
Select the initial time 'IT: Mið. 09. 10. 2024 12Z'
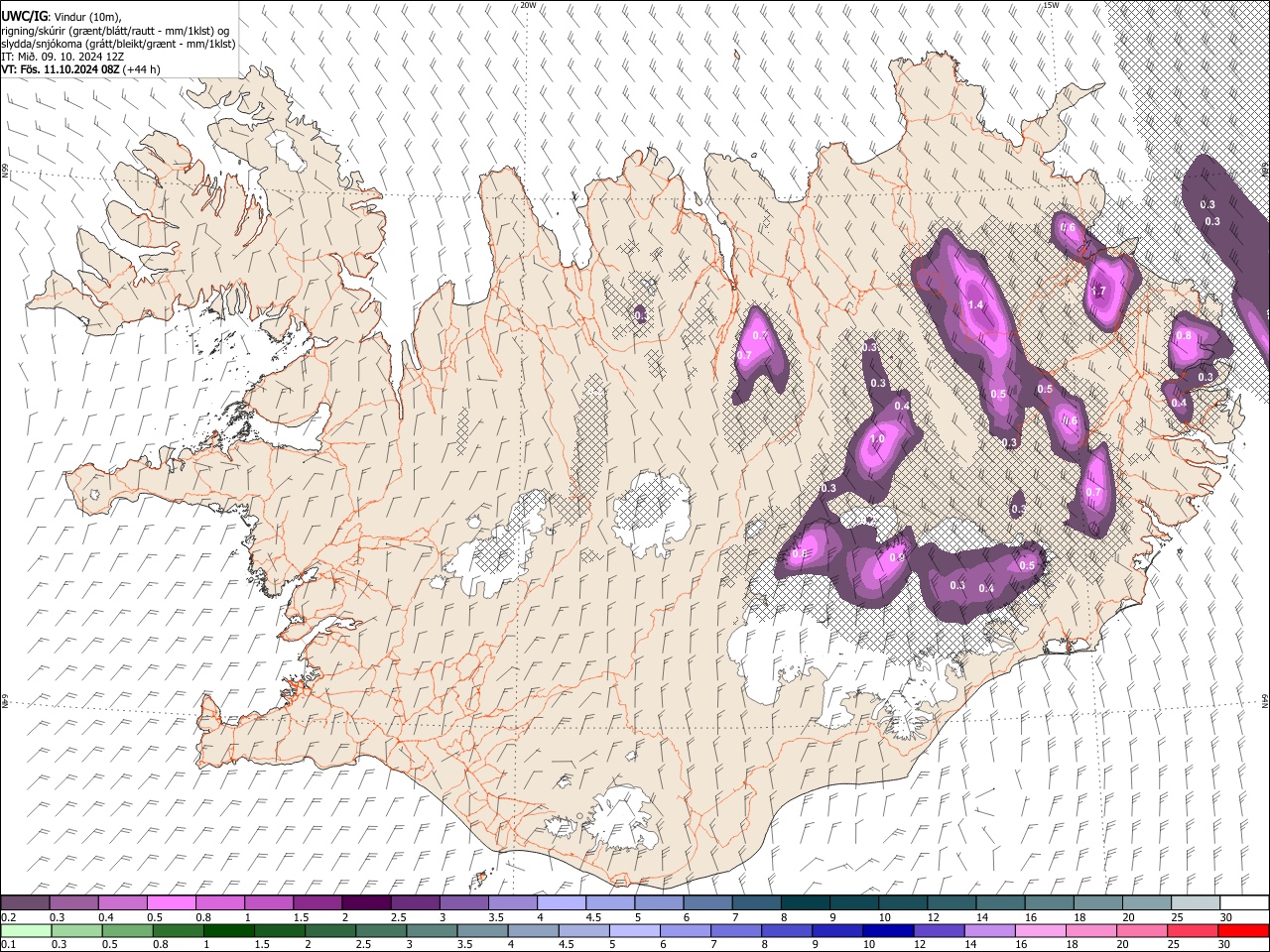(x=63, y=57)
